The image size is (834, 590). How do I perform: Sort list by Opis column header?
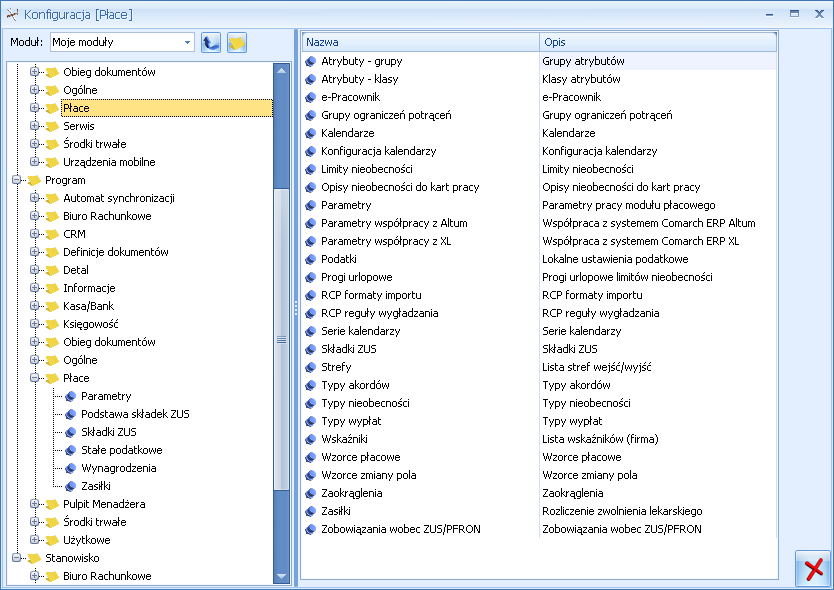658,42
